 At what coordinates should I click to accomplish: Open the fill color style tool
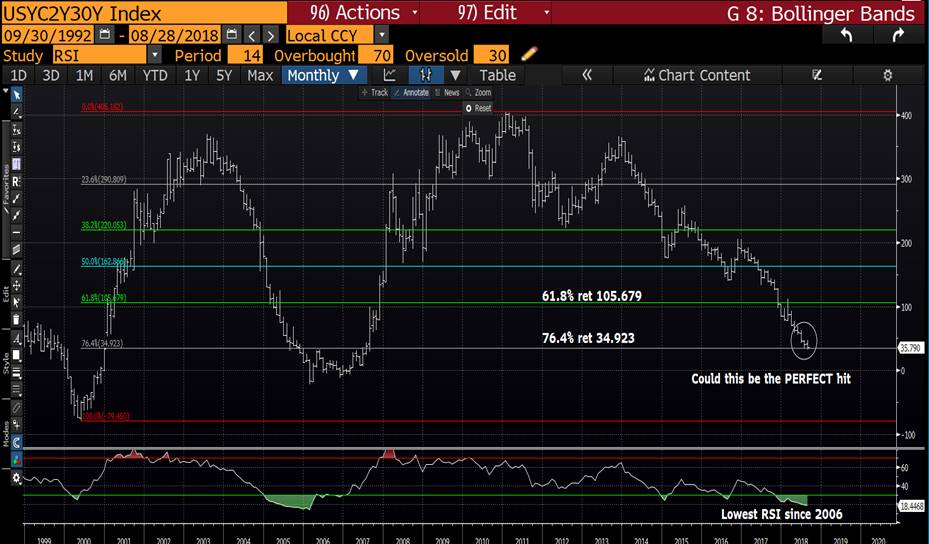[x=17, y=356]
